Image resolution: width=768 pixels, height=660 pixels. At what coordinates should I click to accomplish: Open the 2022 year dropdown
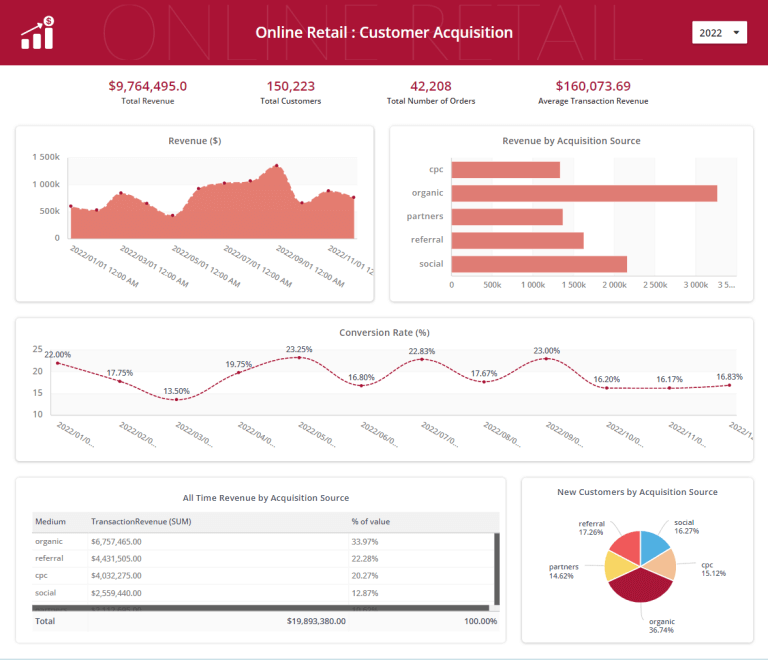coord(719,33)
